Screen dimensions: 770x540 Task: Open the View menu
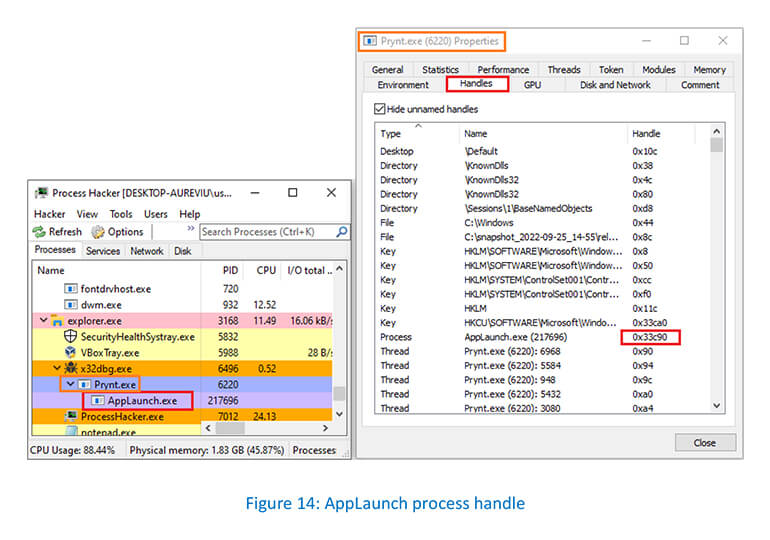pyautogui.click(x=87, y=214)
